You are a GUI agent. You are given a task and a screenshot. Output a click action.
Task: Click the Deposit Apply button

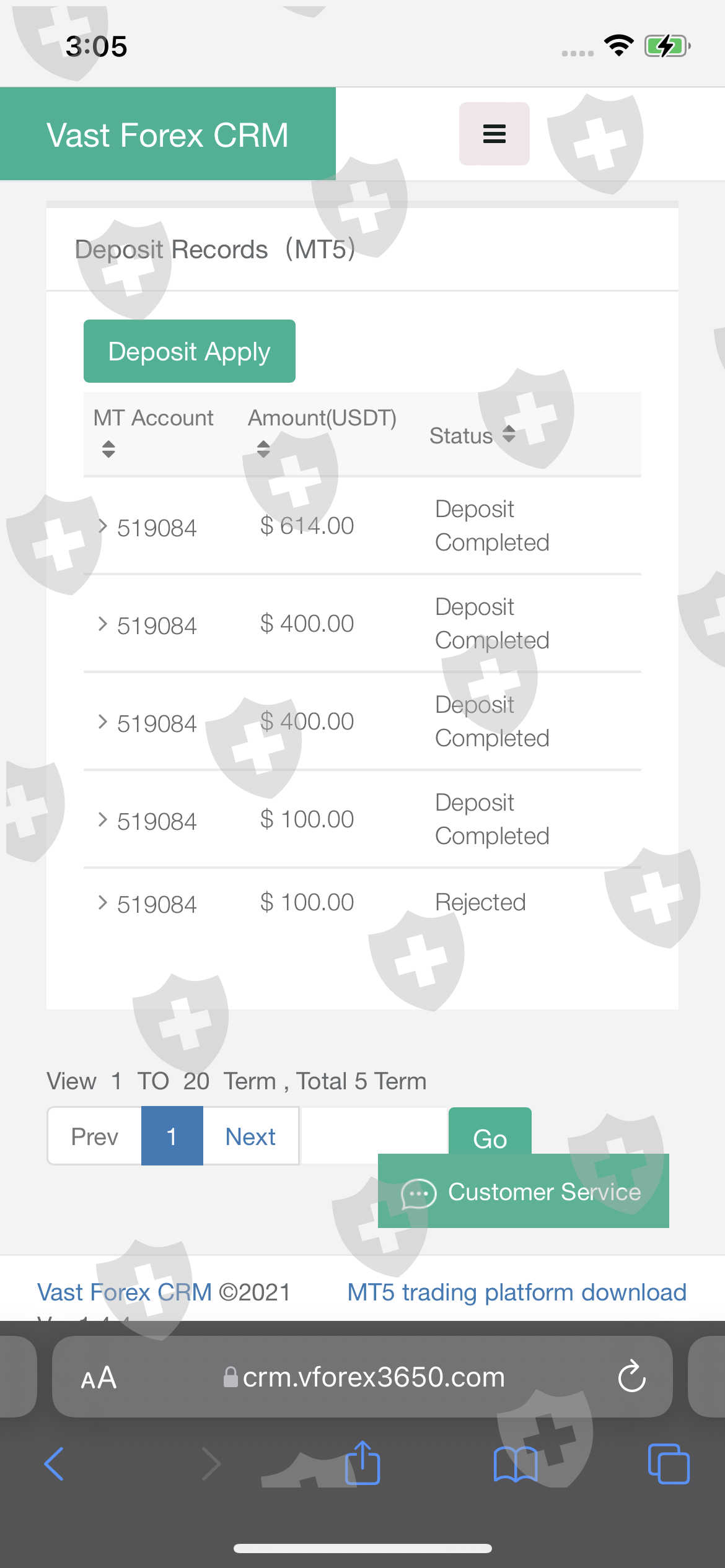pyautogui.click(x=189, y=351)
